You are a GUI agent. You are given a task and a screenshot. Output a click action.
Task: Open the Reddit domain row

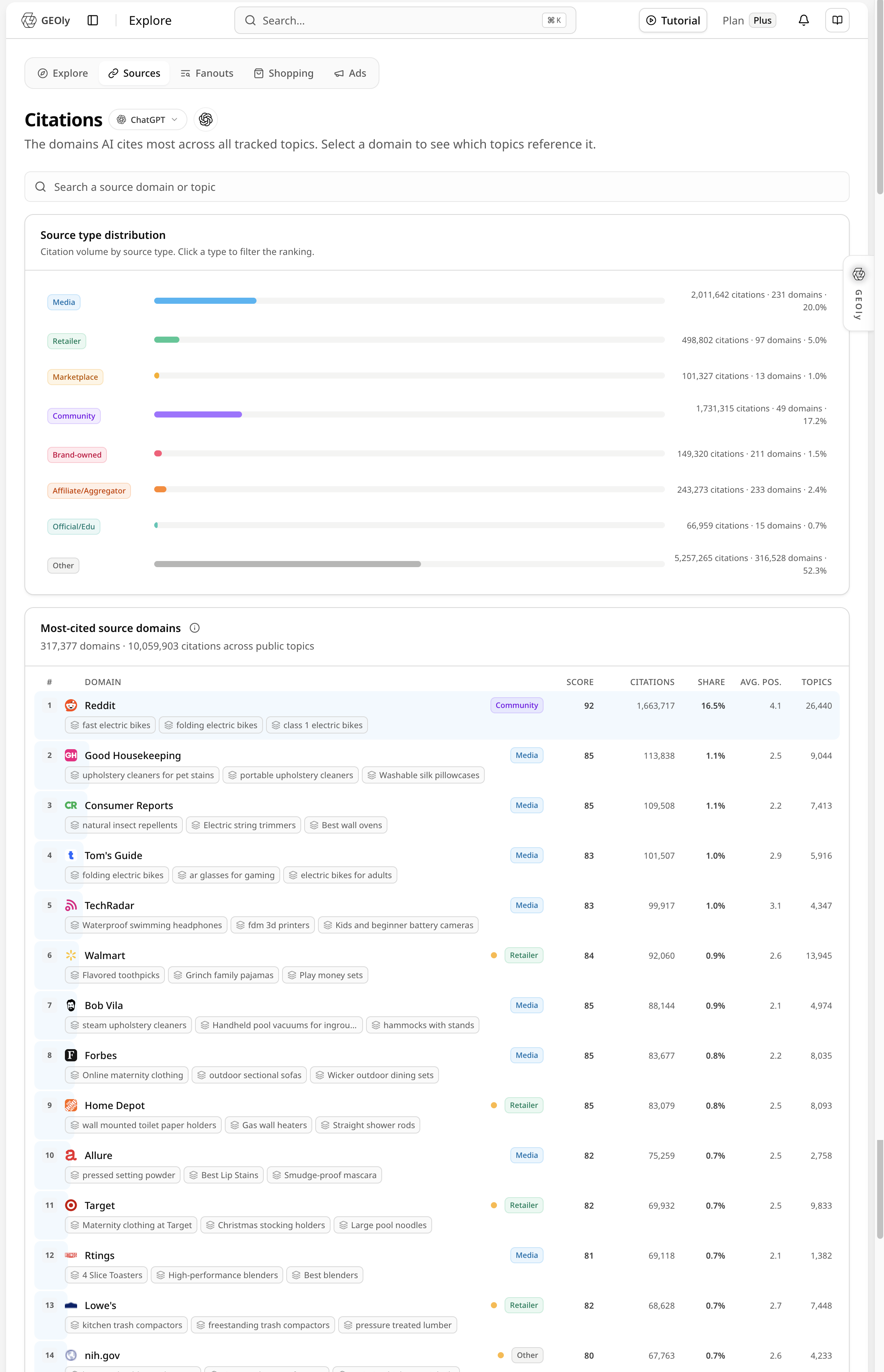(x=437, y=715)
